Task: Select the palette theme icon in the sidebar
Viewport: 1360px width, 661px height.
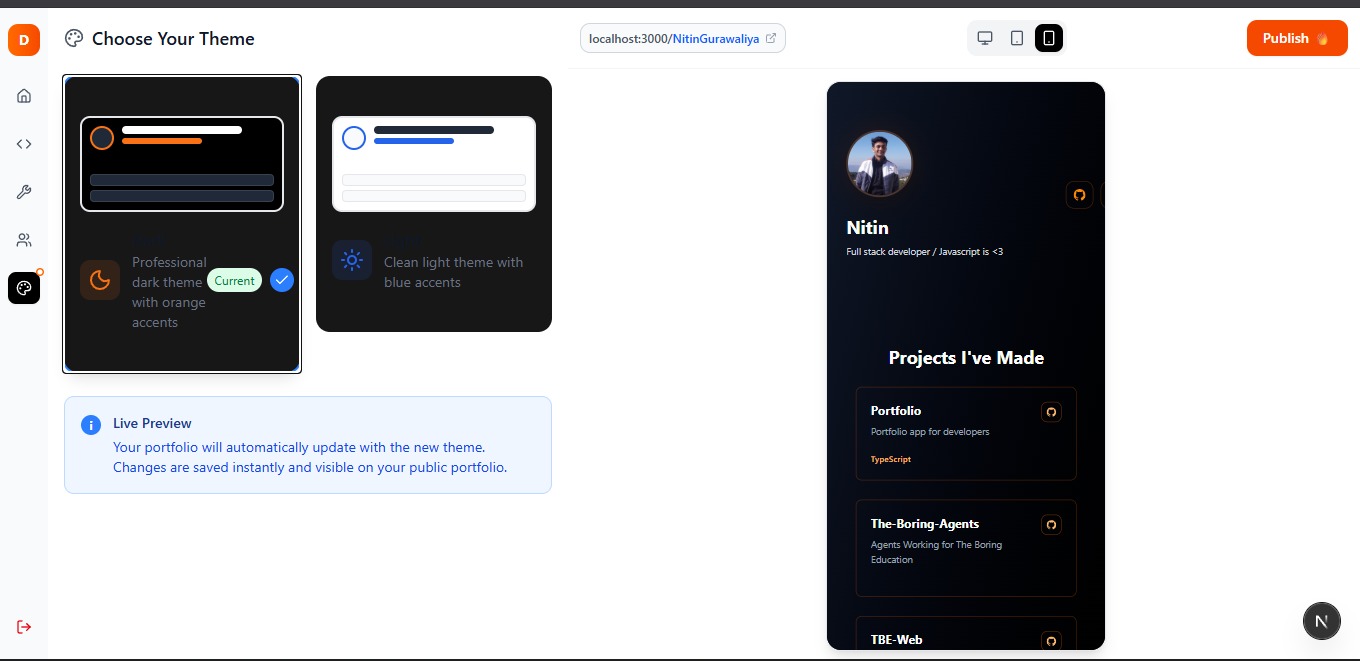Action: [x=24, y=288]
